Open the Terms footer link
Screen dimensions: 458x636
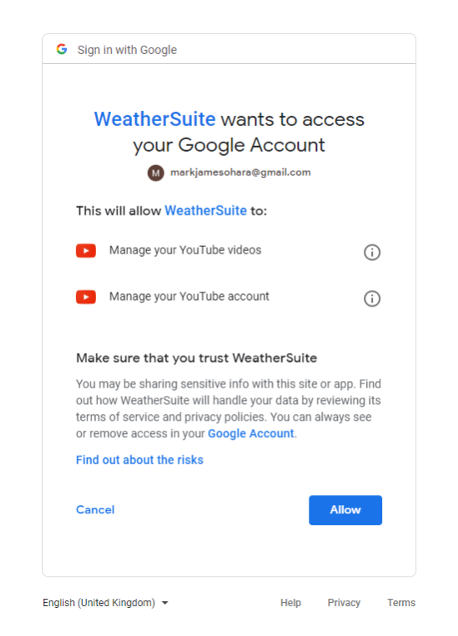(x=401, y=602)
